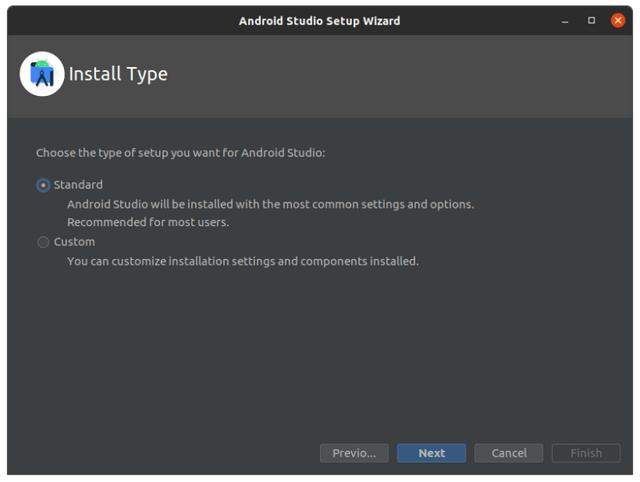Go back with the Previo... button

pos(354,453)
